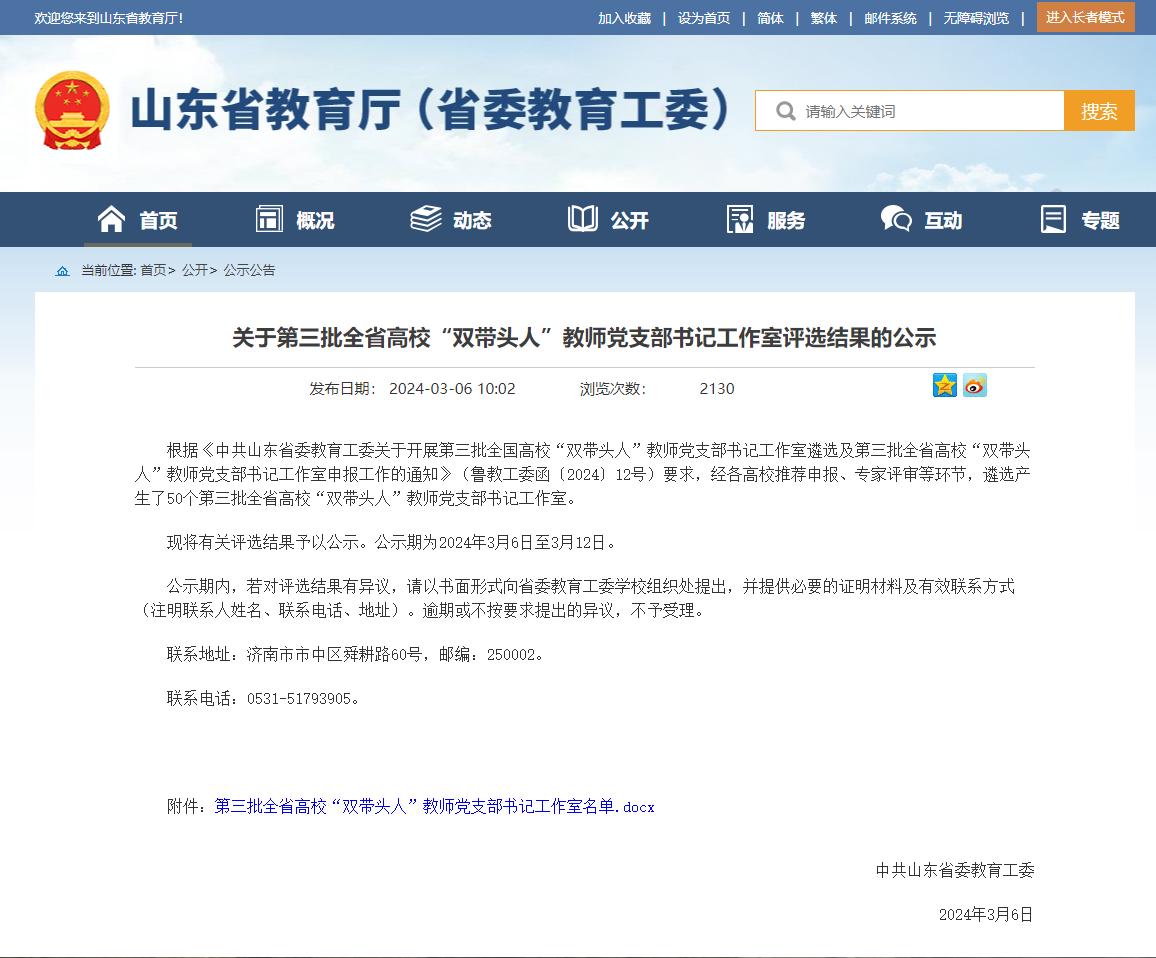Viewport: 1156px width, 958px height.
Task: Click the house icon beside 首页
Action: pyautogui.click(x=111, y=219)
